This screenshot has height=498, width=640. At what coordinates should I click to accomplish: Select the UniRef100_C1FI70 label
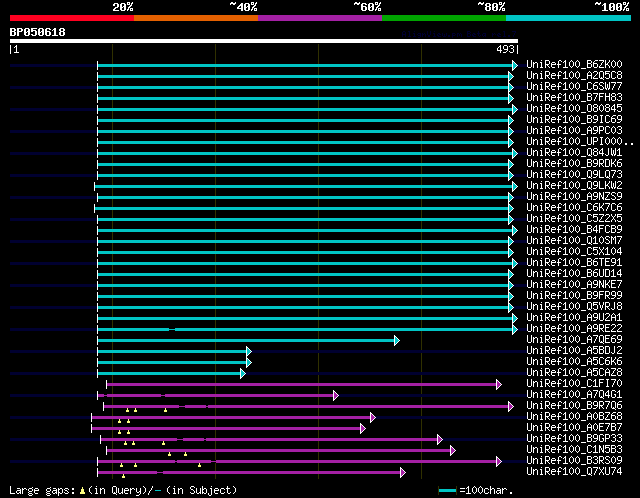point(574,384)
